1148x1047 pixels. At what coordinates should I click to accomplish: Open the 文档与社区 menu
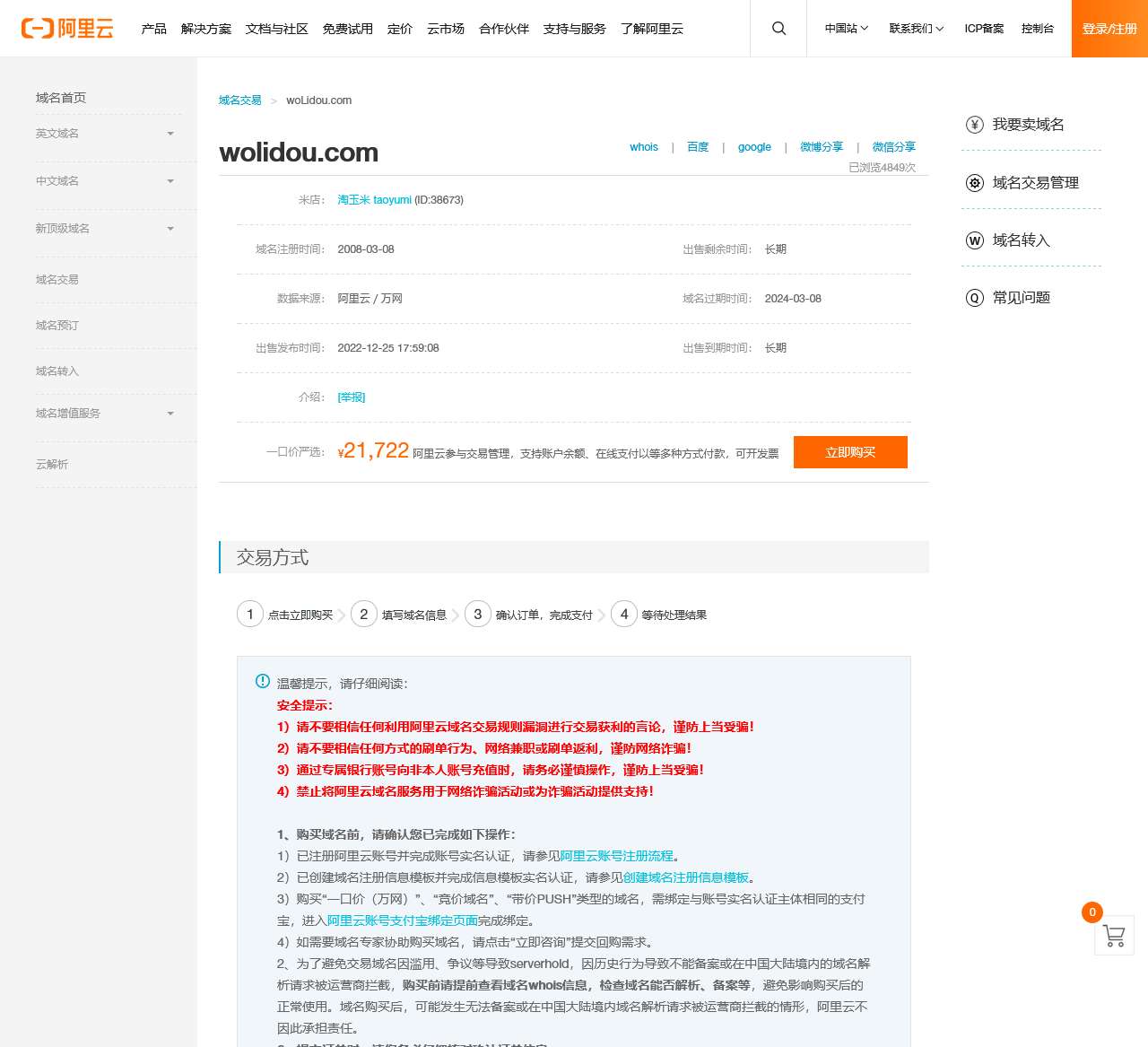(277, 29)
